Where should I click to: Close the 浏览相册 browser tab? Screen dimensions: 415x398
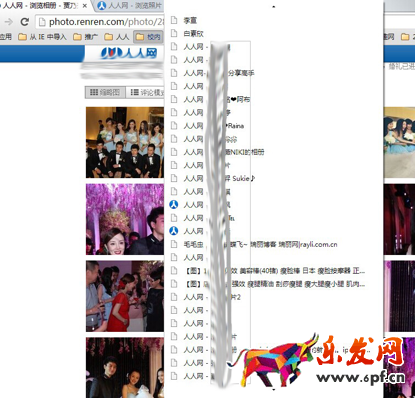click(x=85, y=6)
